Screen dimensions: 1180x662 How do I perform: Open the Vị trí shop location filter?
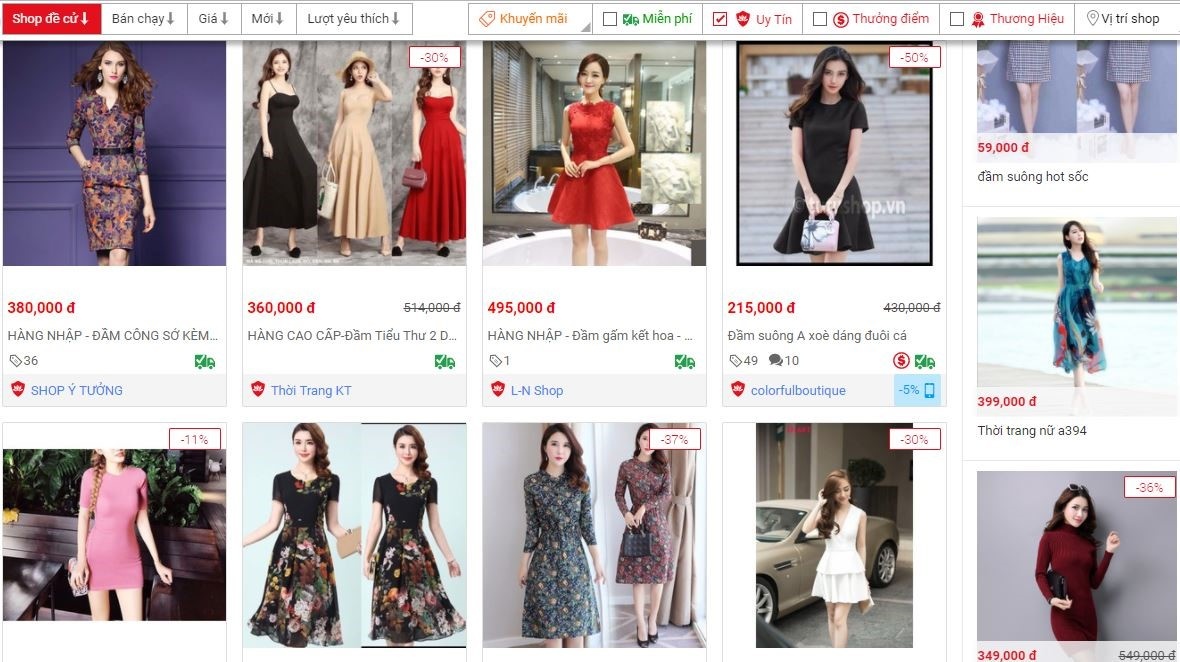1124,19
